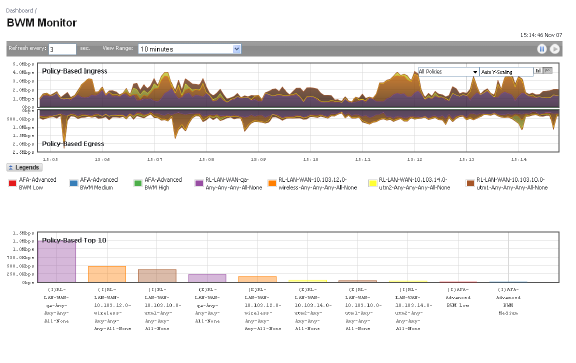Click the Refresh every seconds field

click(x=62, y=49)
